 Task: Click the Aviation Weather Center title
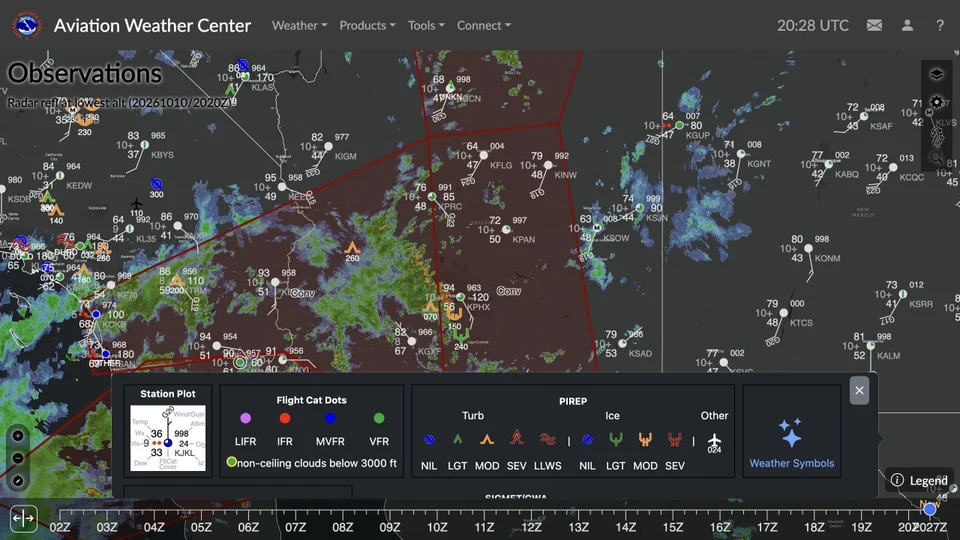[x=152, y=25]
